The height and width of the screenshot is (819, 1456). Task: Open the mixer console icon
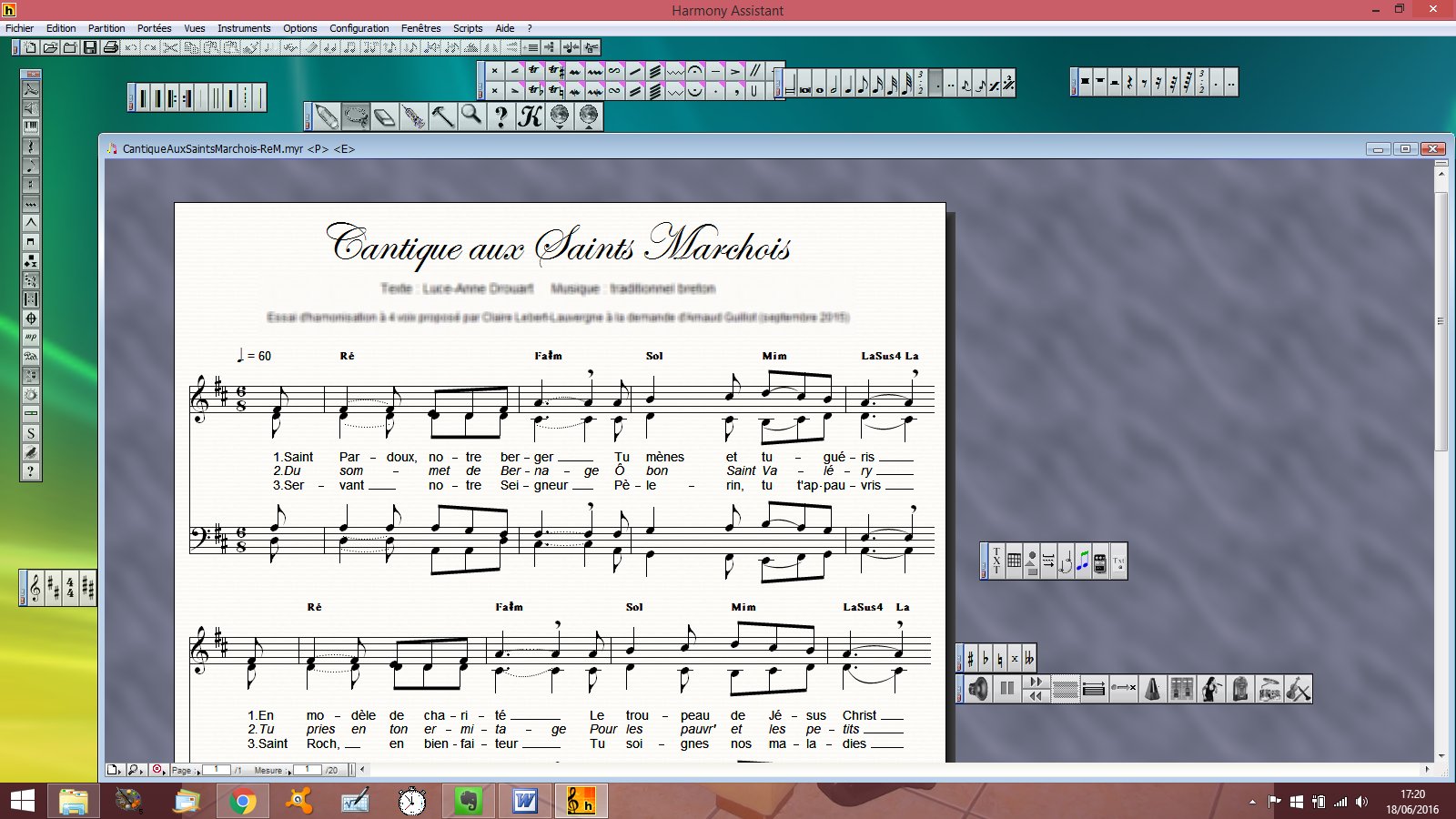pos(1182,689)
